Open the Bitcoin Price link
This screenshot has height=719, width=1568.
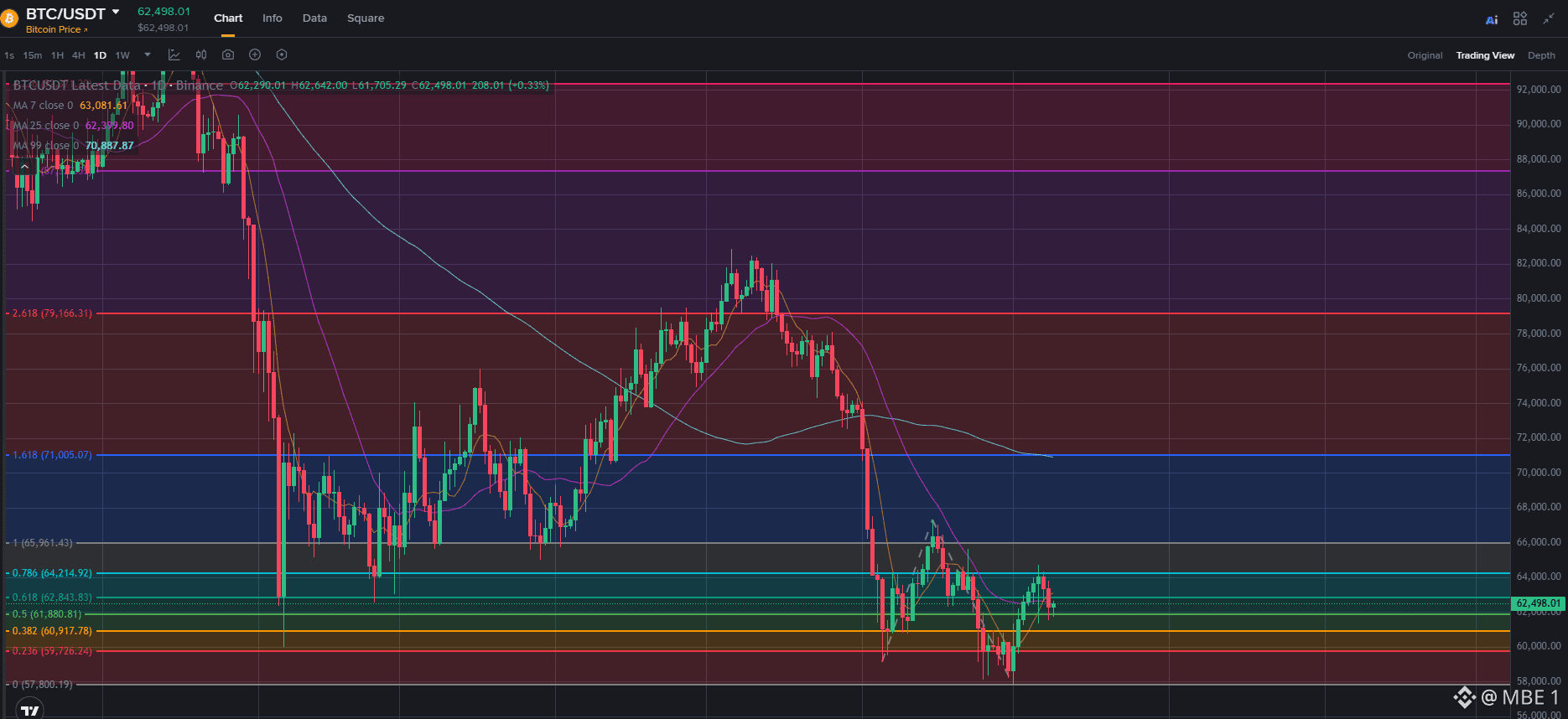(x=56, y=29)
